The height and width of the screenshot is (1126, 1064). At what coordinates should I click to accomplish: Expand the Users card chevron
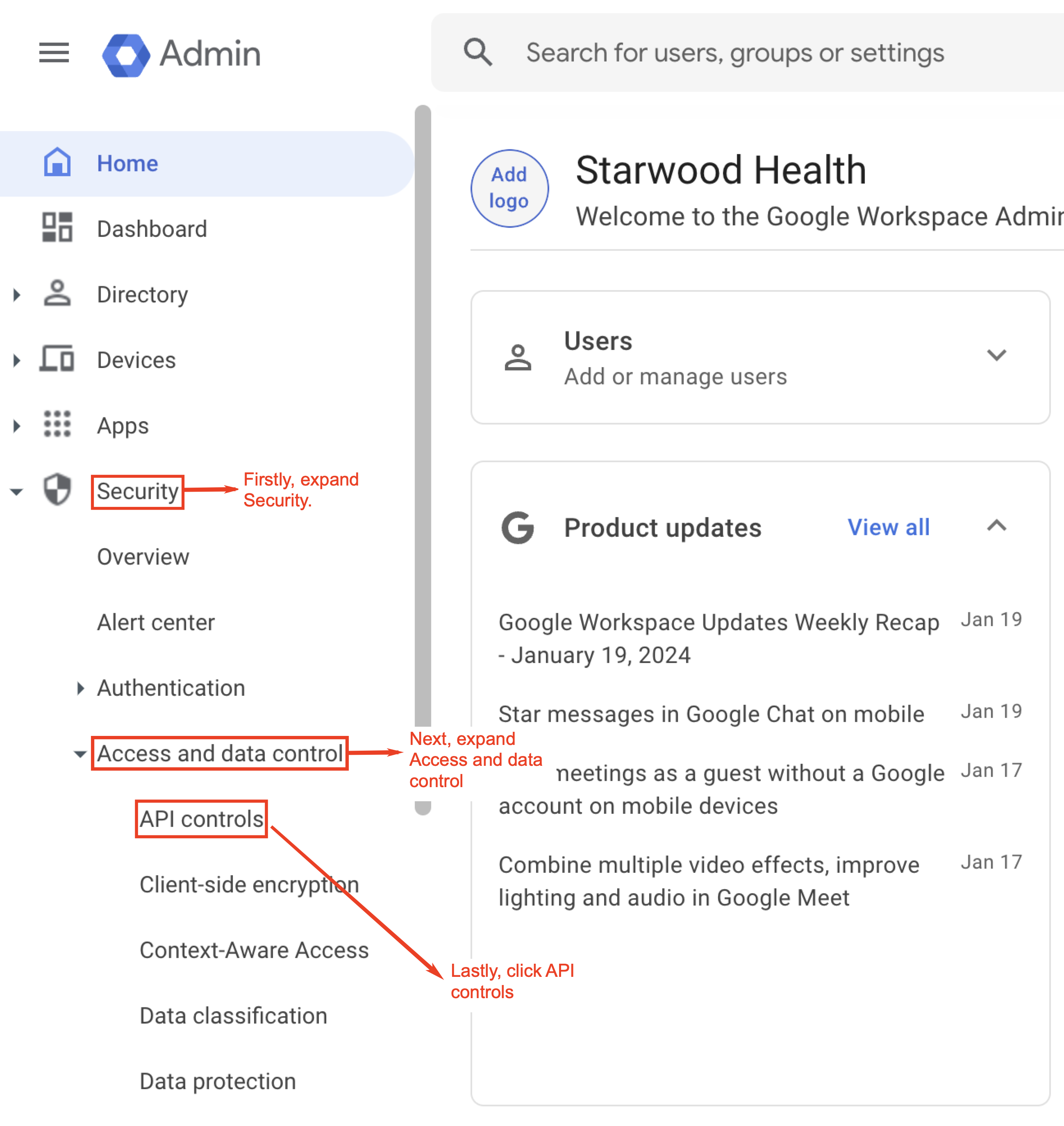click(x=996, y=356)
